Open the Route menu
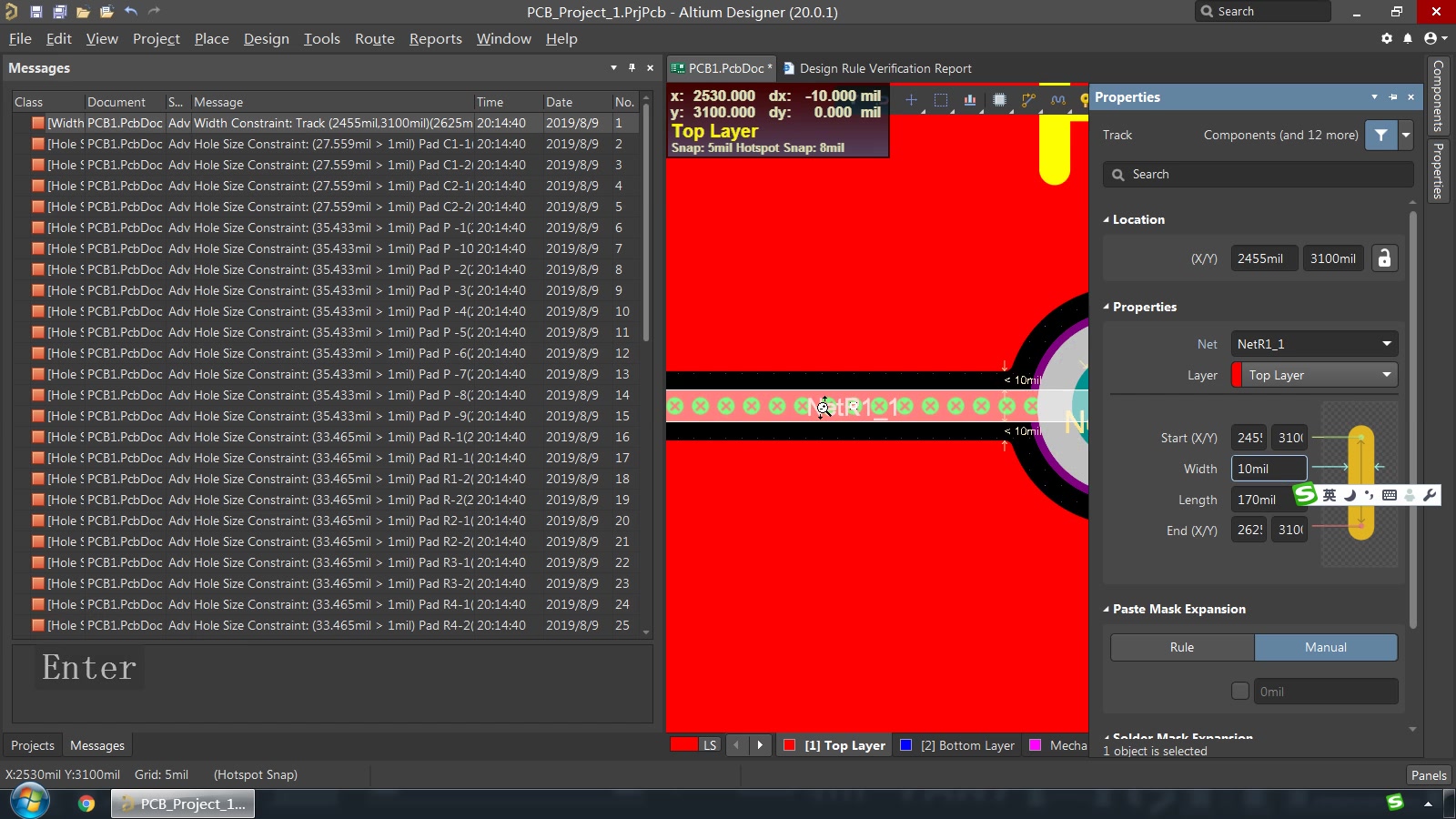The image size is (1456, 819). pyautogui.click(x=375, y=38)
